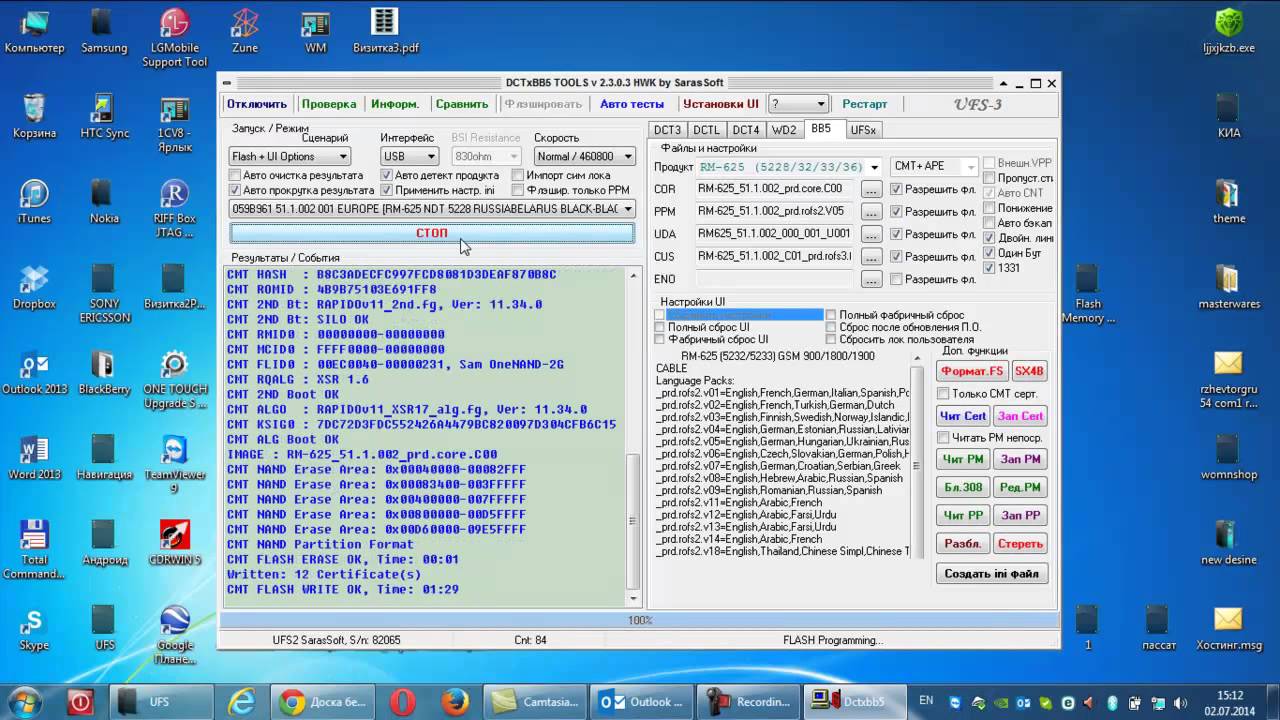Select the BlackBerry desktop icon

[x=104, y=373]
